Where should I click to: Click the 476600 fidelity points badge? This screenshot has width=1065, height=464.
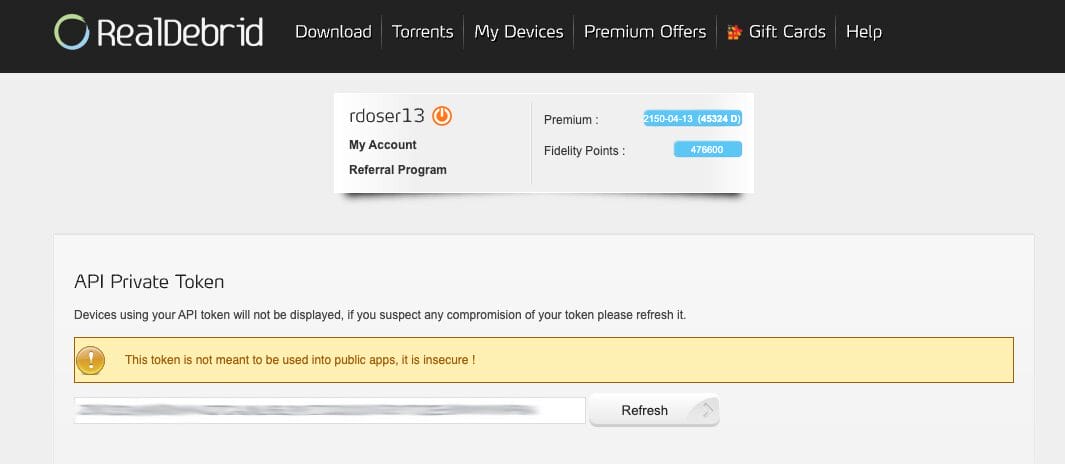tap(708, 149)
